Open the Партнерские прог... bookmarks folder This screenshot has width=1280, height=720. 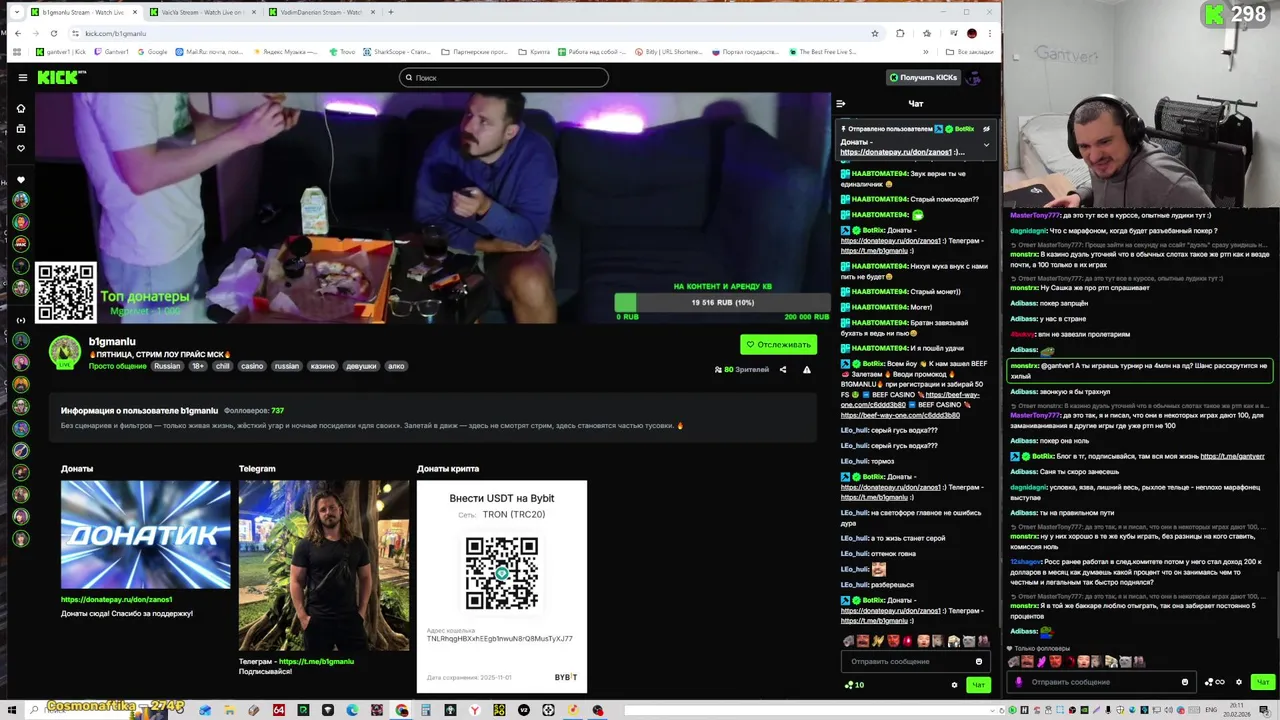(475, 51)
